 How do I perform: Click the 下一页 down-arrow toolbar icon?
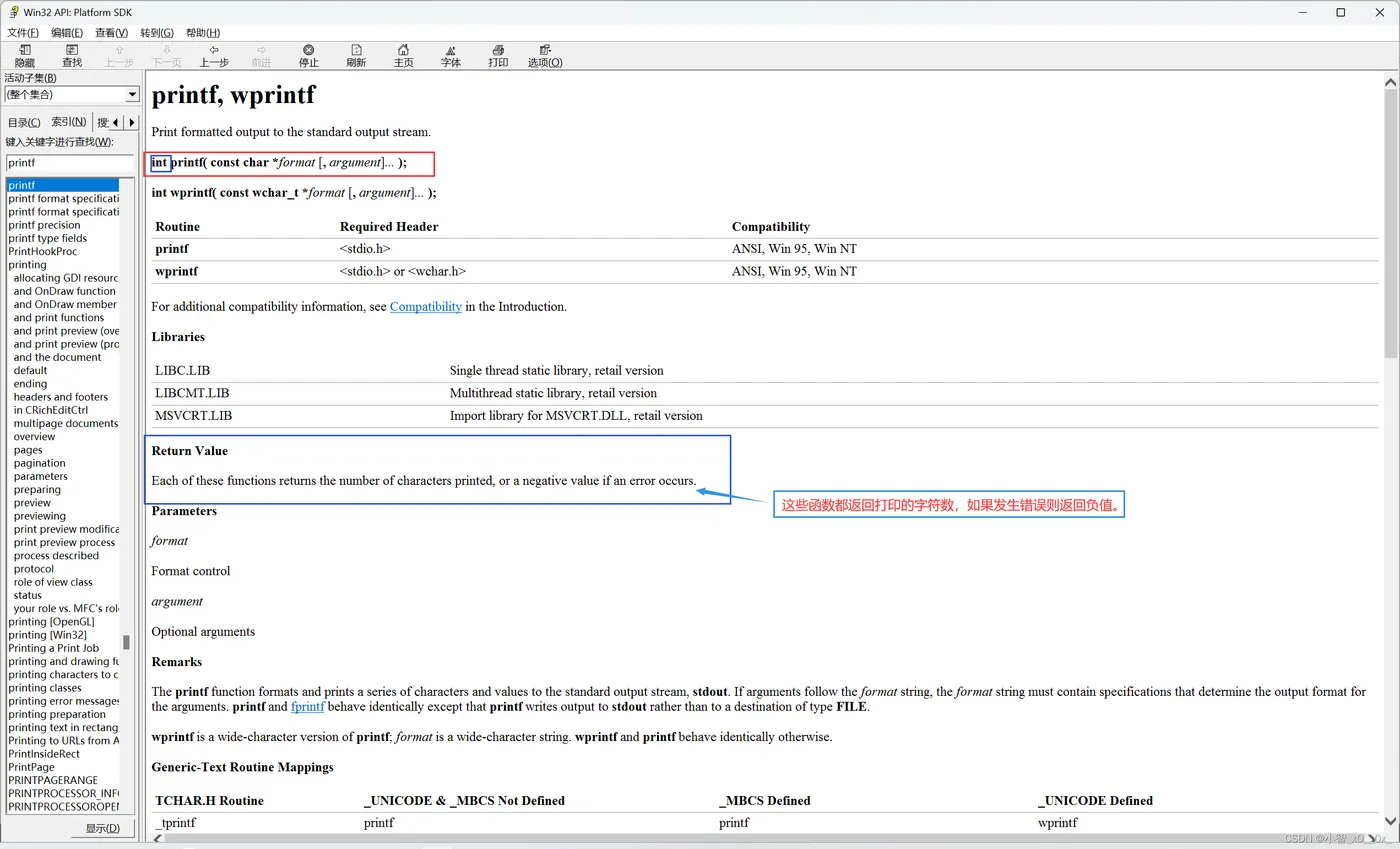point(166,50)
